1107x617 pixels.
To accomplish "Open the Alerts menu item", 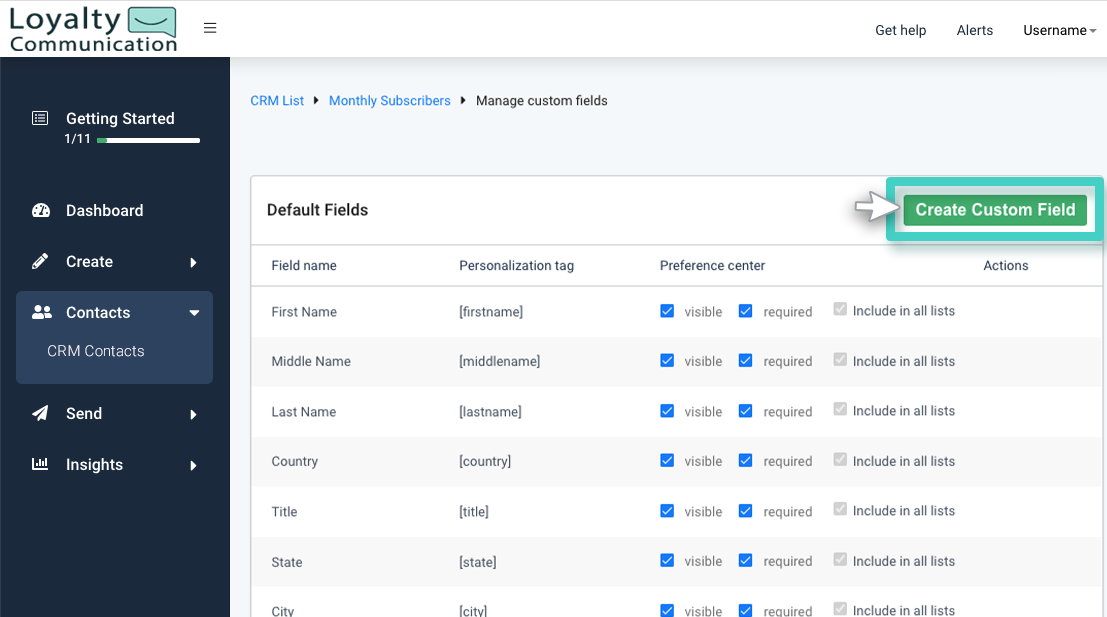I will point(974,30).
